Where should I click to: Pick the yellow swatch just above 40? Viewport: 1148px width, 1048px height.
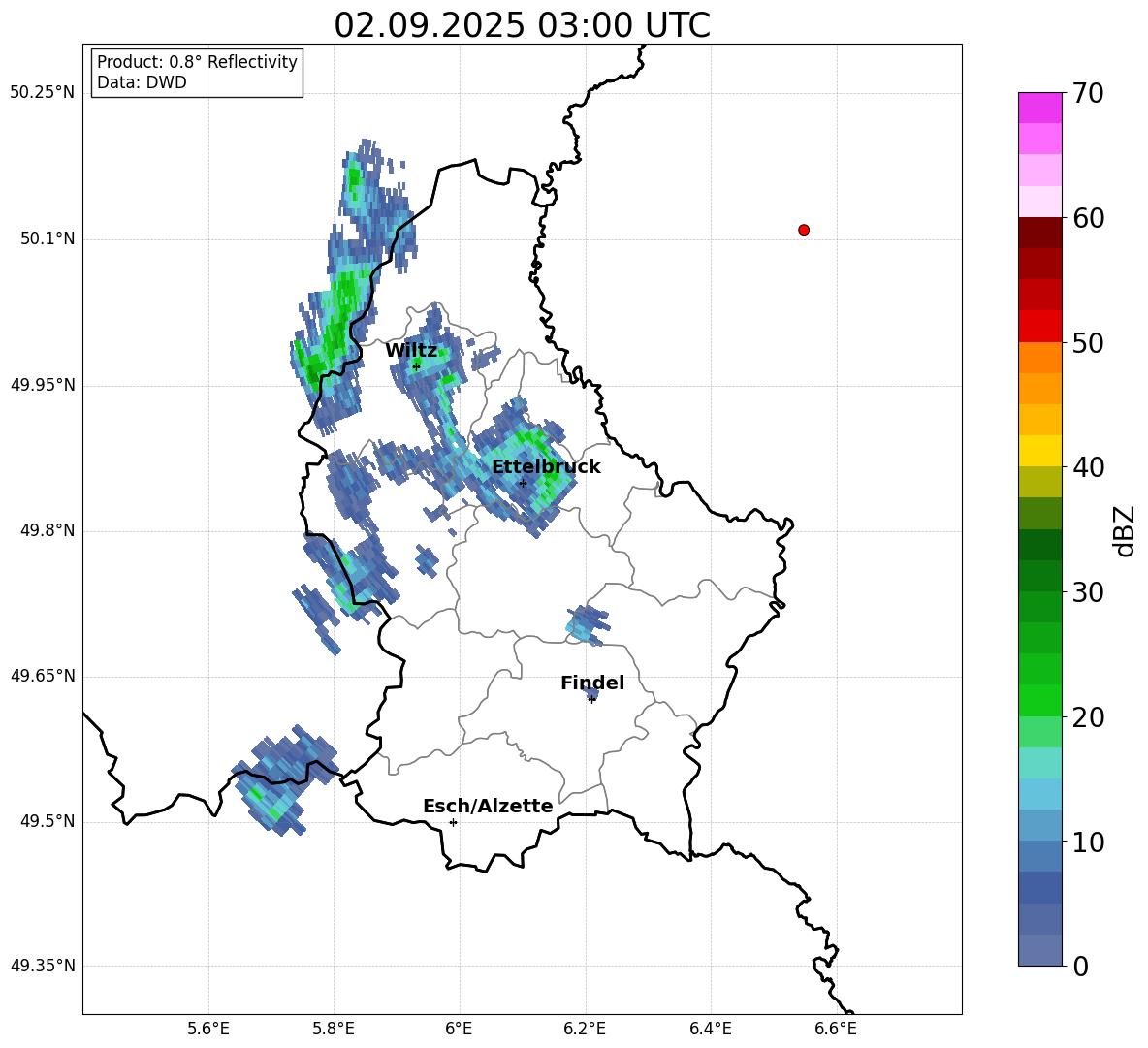click(x=1039, y=451)
